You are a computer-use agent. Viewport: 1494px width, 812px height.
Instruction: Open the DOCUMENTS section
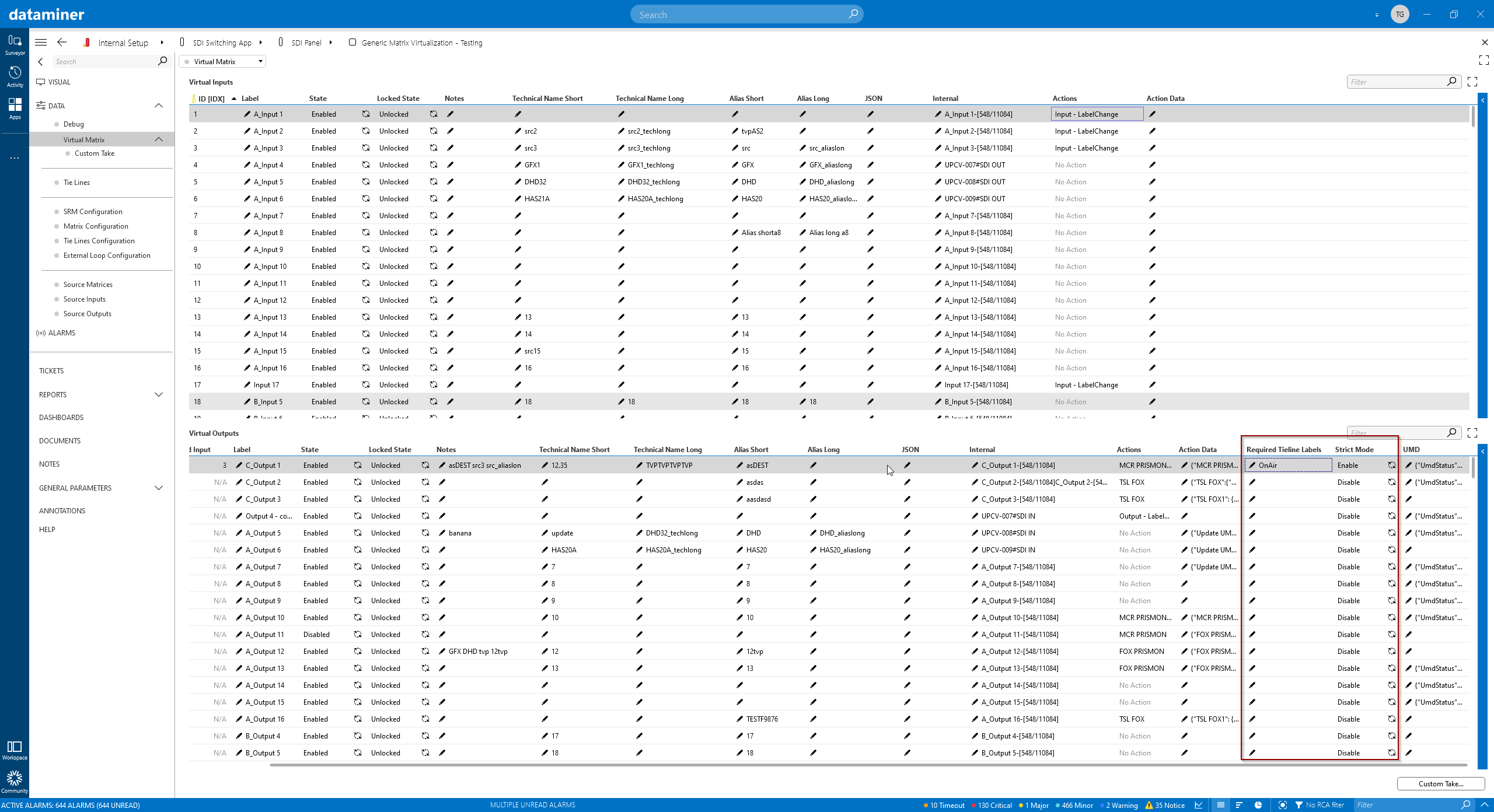[60, 441]
